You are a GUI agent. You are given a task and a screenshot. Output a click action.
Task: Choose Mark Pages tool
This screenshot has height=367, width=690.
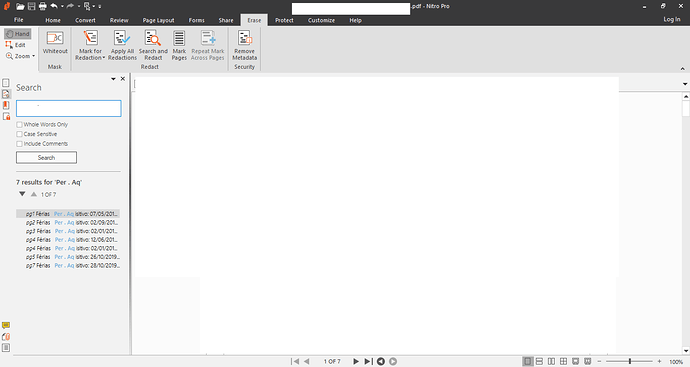point(179,45)
